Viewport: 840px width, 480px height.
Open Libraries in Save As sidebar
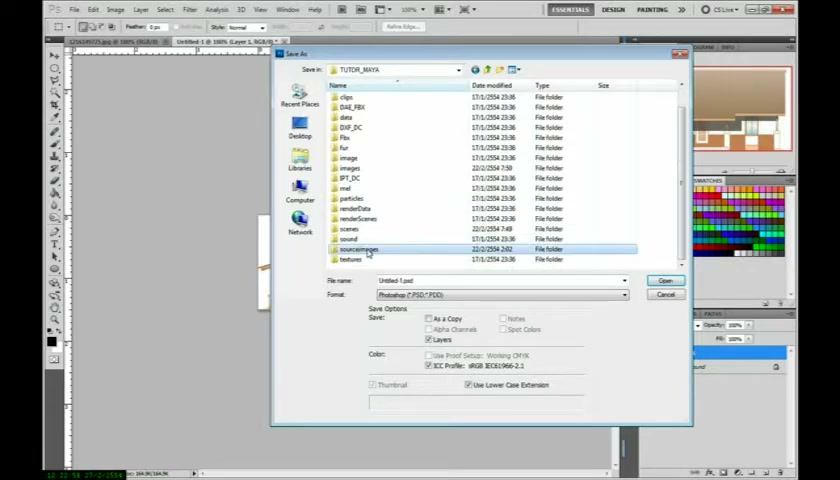click(x=300, y=160)
